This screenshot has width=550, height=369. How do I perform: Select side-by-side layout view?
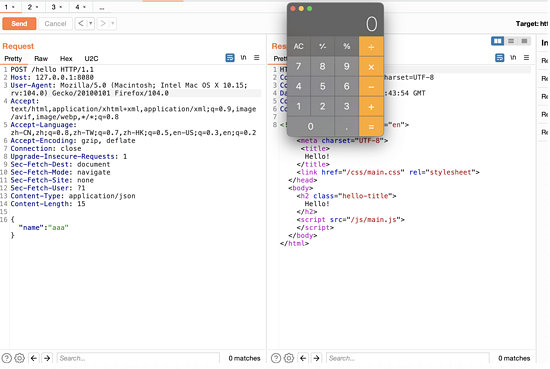pos(497,41)
